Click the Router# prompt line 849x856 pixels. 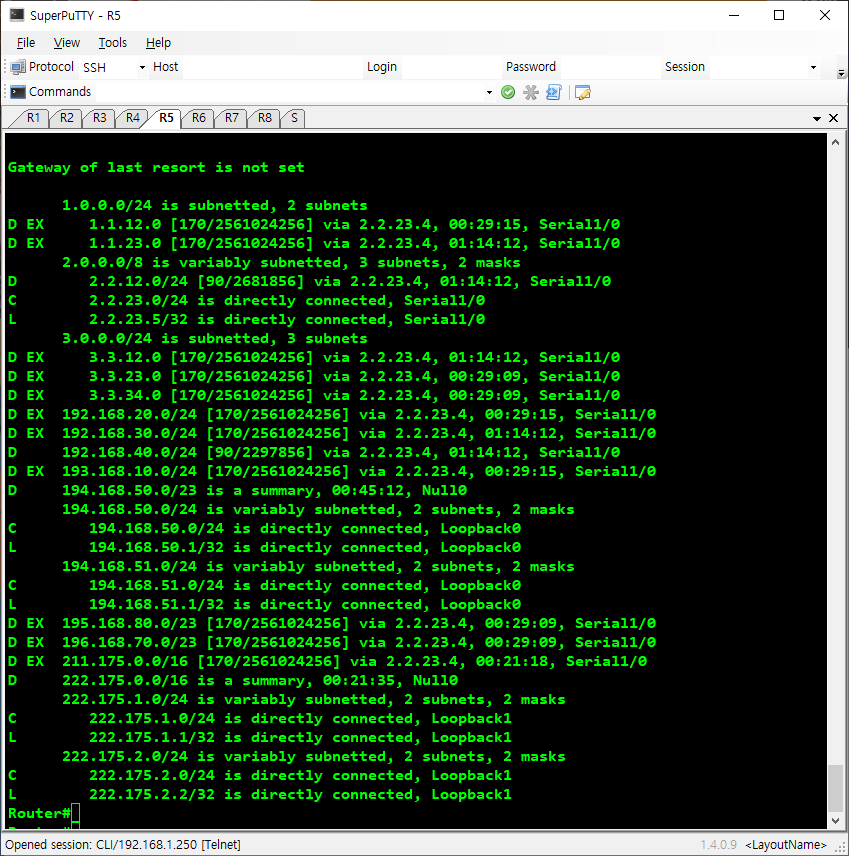(44, 813)
